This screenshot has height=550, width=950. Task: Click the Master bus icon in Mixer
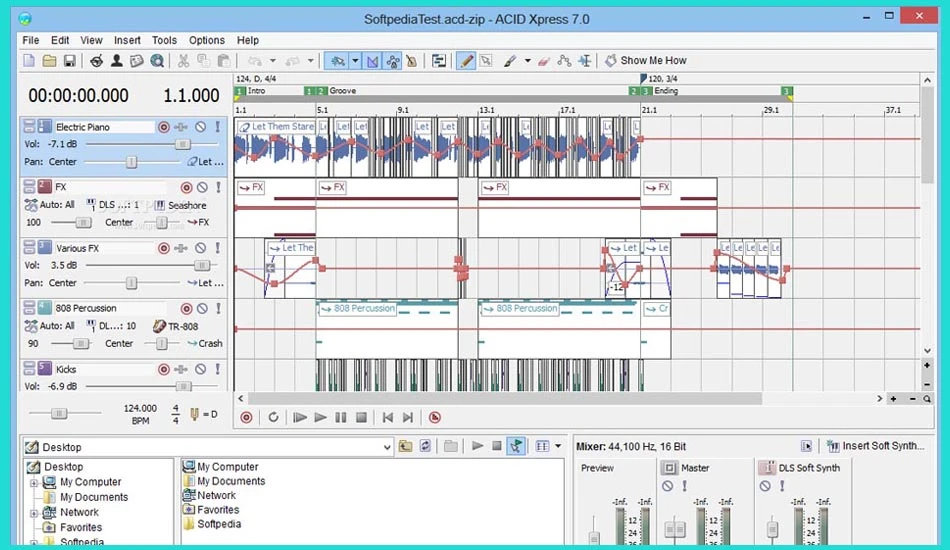pyautogui.click(x=669, y=468)
